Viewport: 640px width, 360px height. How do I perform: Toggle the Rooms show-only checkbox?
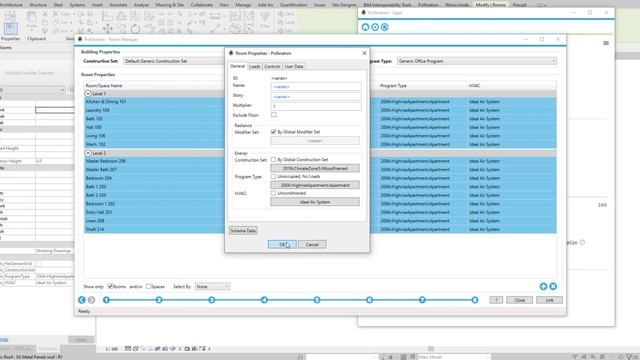click(x=110, y=287)
